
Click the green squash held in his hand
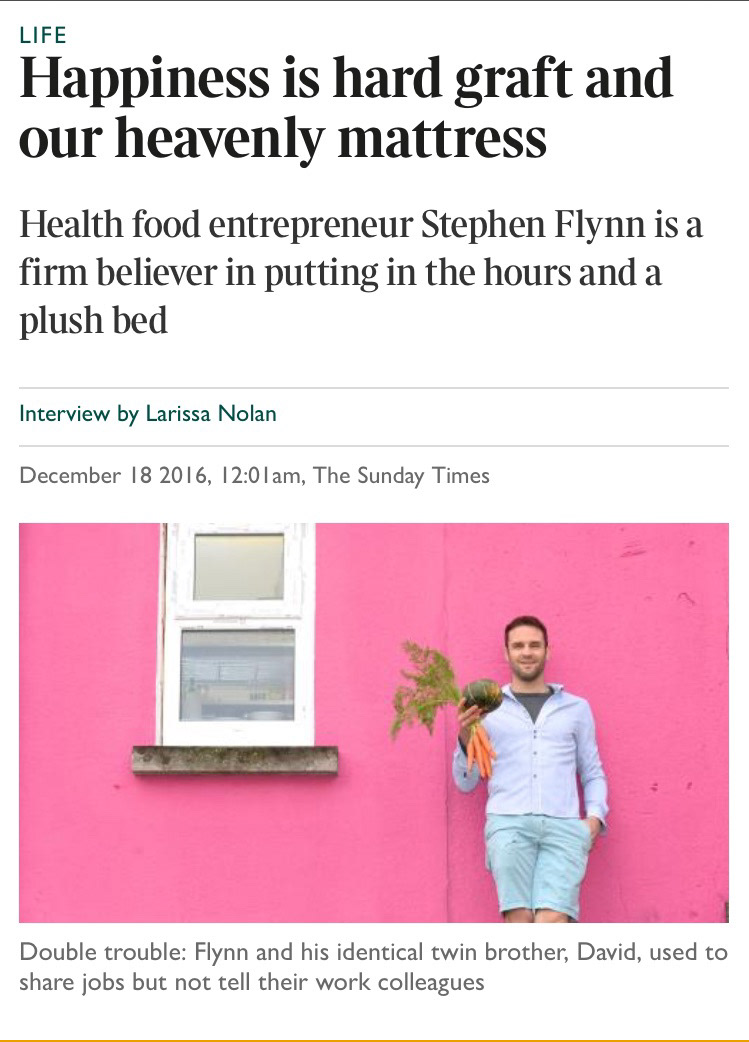coord(482,694)
